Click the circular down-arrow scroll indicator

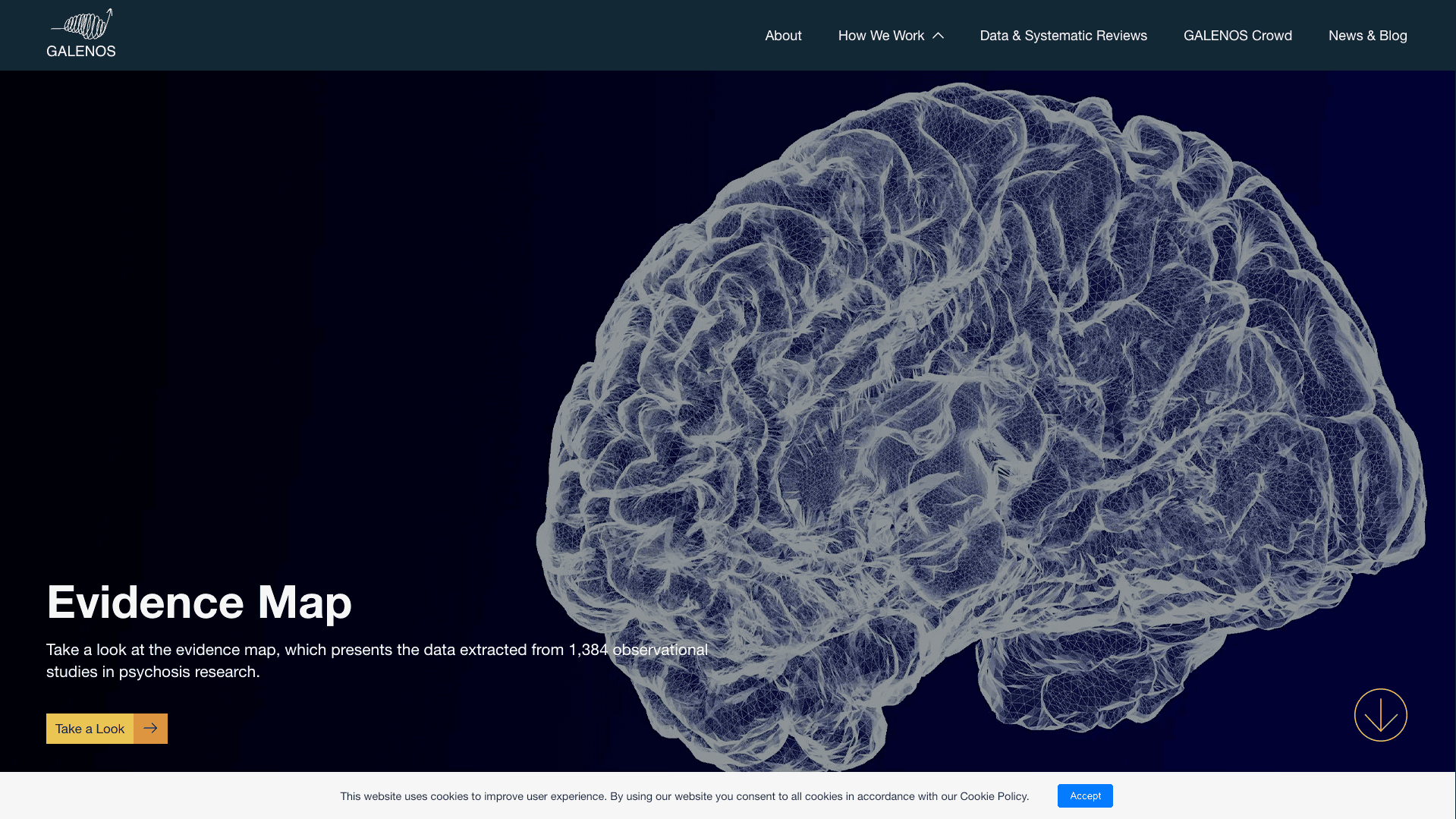click(1380, 714)
